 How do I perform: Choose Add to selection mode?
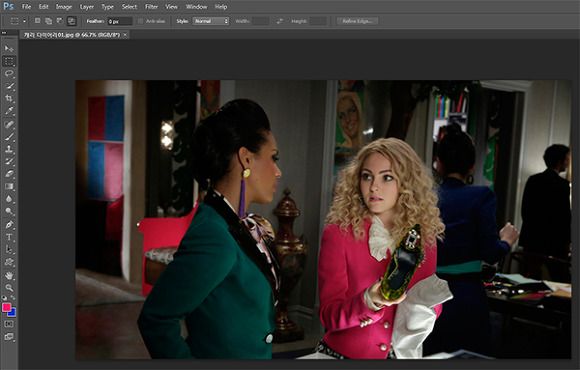pyautogui.click(x=48, y=21)
